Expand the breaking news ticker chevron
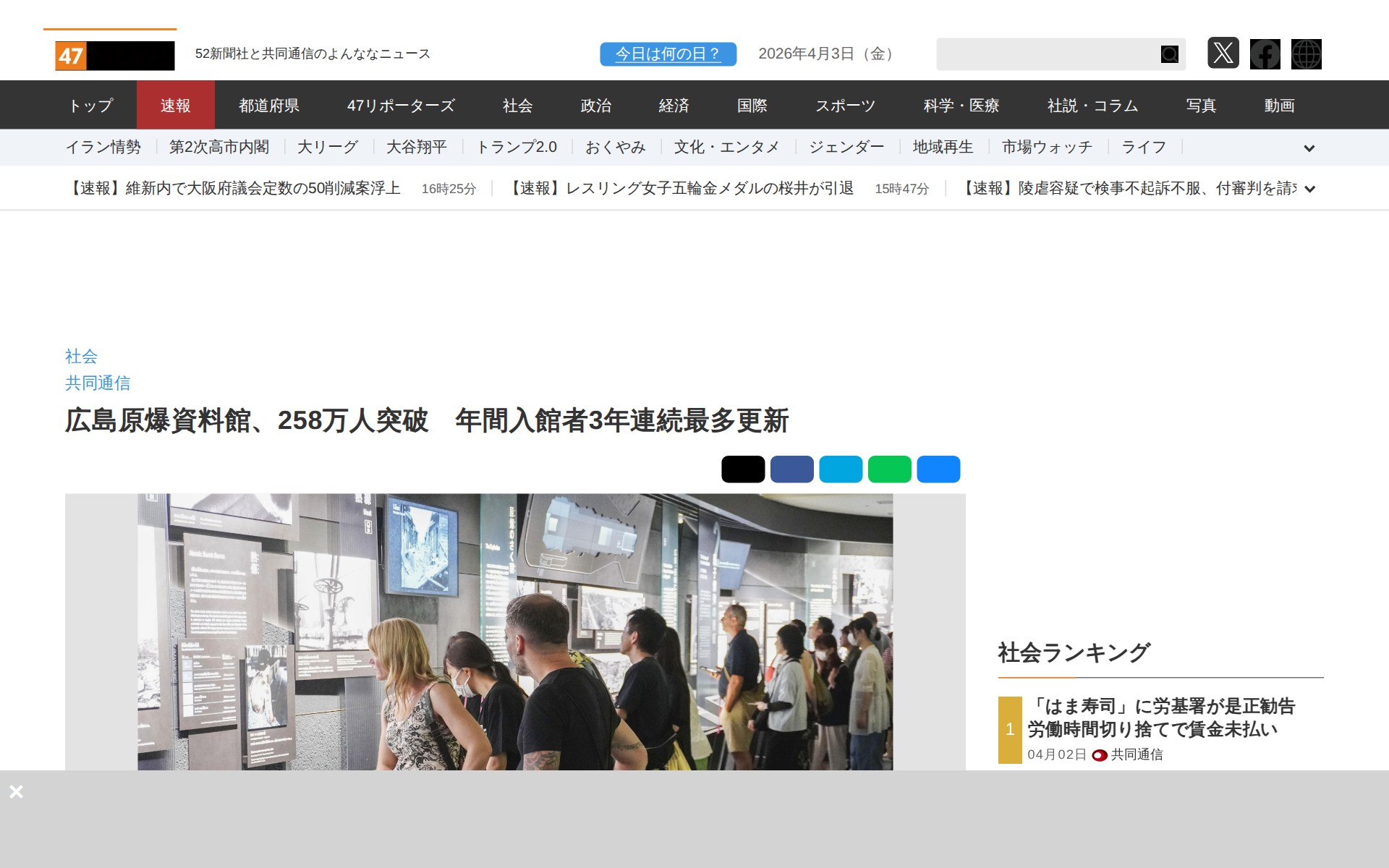Screen dimensions: 1389x868 pos(1309,189)
